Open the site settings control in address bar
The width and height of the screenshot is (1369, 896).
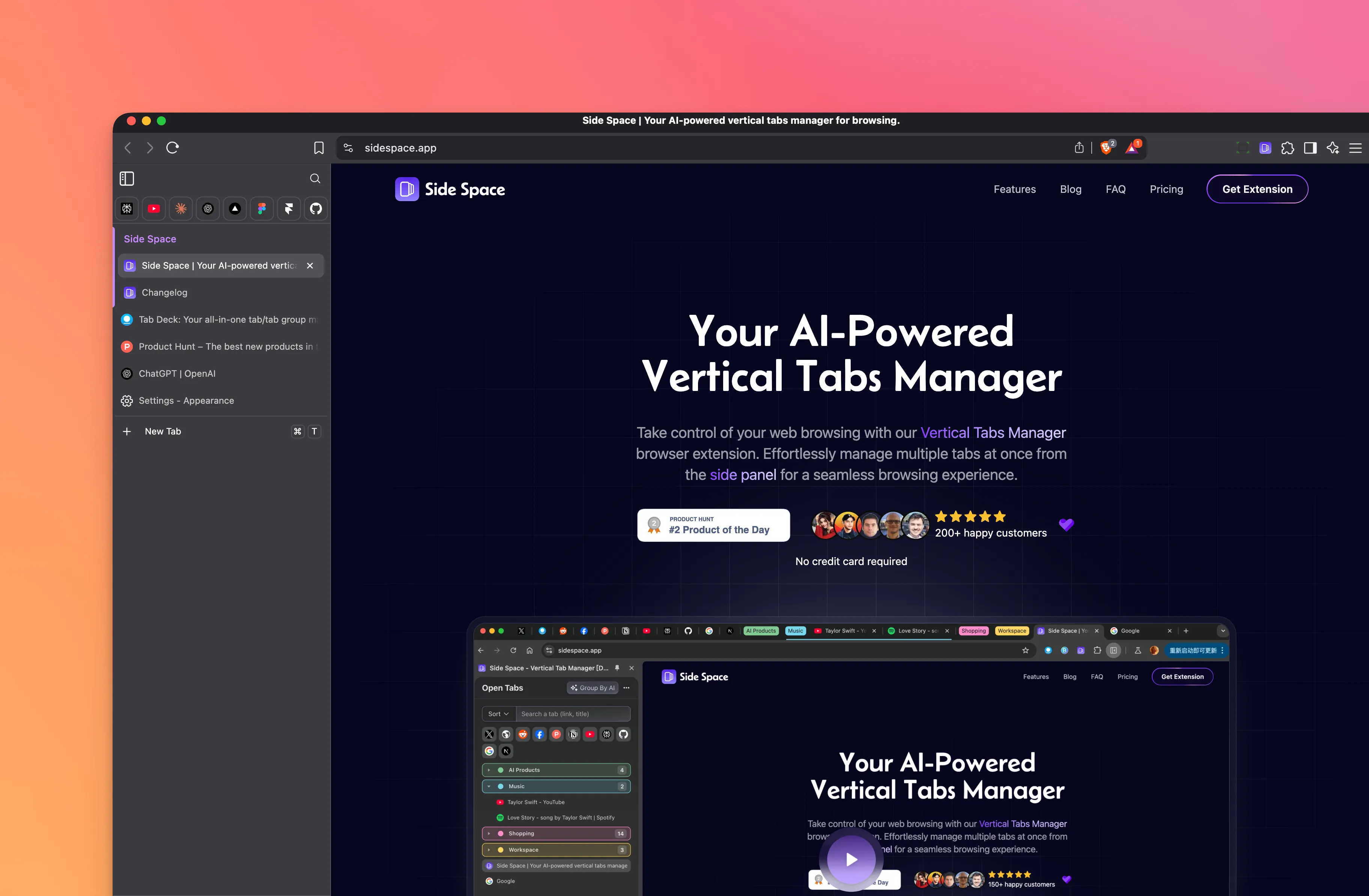tap(349, 148)
